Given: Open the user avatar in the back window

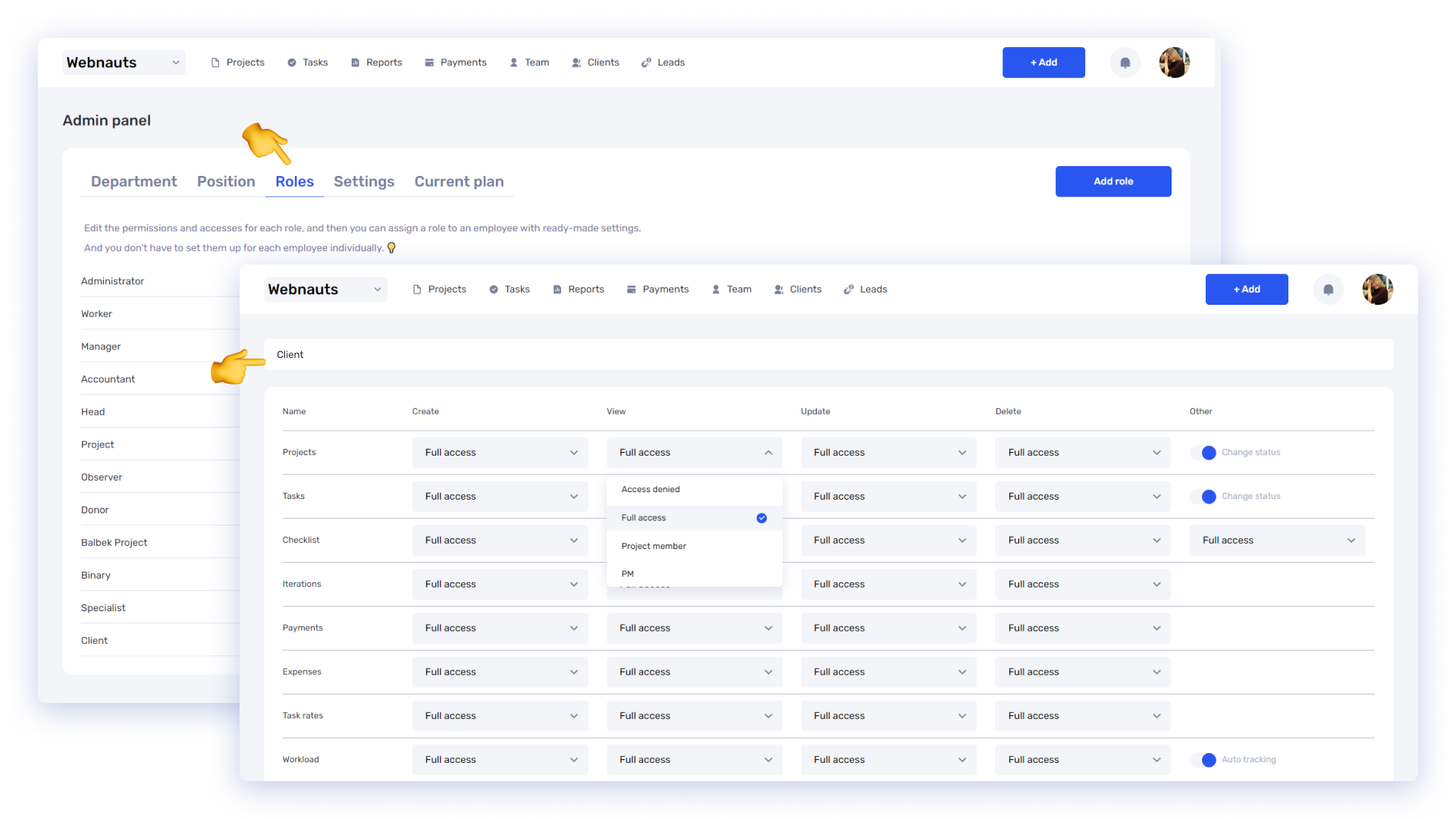Looking at the screenshot, I should [x=1174, y=62].
